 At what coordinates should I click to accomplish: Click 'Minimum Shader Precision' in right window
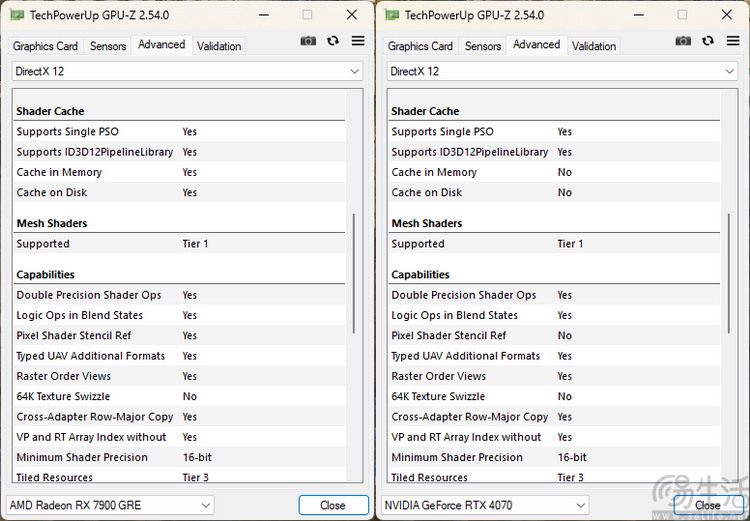pos(554,457)
